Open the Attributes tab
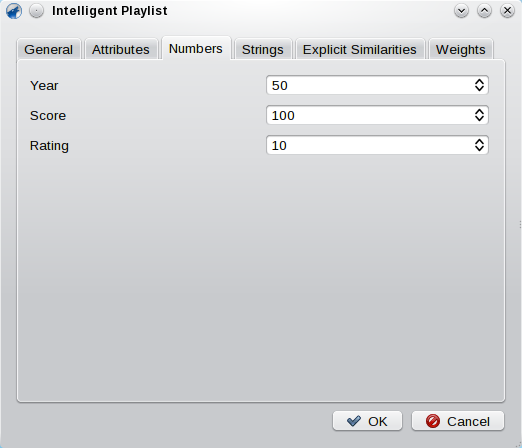 [x=121, y=49]
